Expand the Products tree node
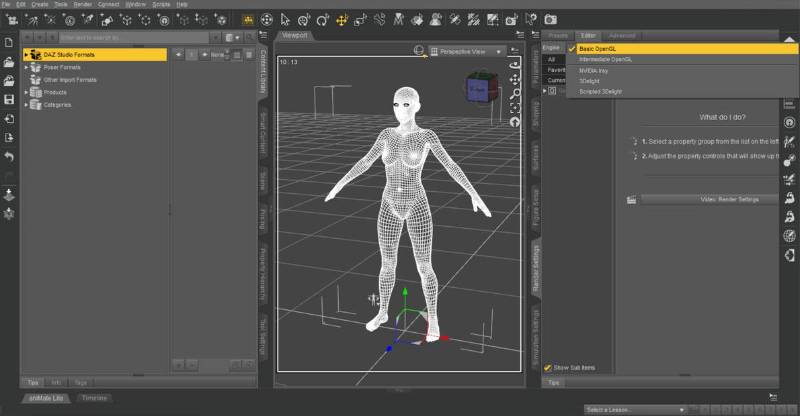The width and height of the screenshot is (800, 416). coord(27,92)
